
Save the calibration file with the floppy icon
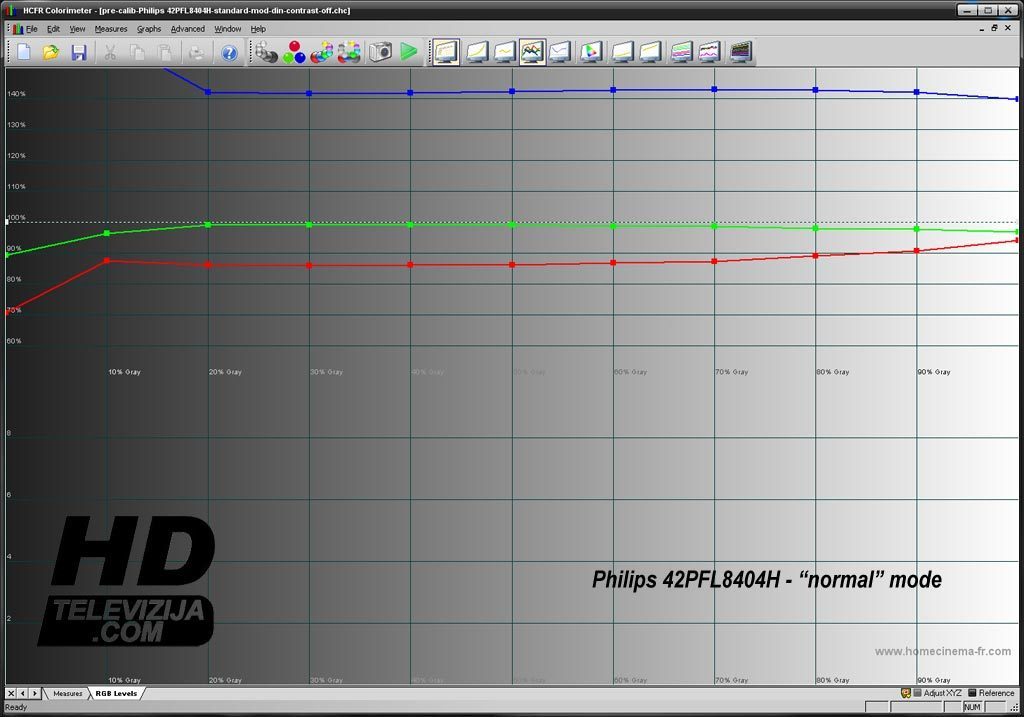click(x=78, y=52)
